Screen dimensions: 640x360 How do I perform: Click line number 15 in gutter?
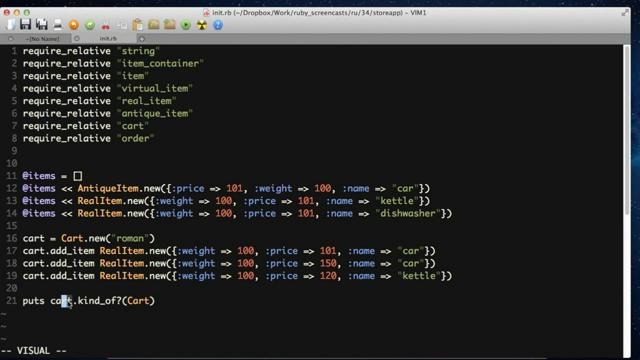click(x=11, y=226)
